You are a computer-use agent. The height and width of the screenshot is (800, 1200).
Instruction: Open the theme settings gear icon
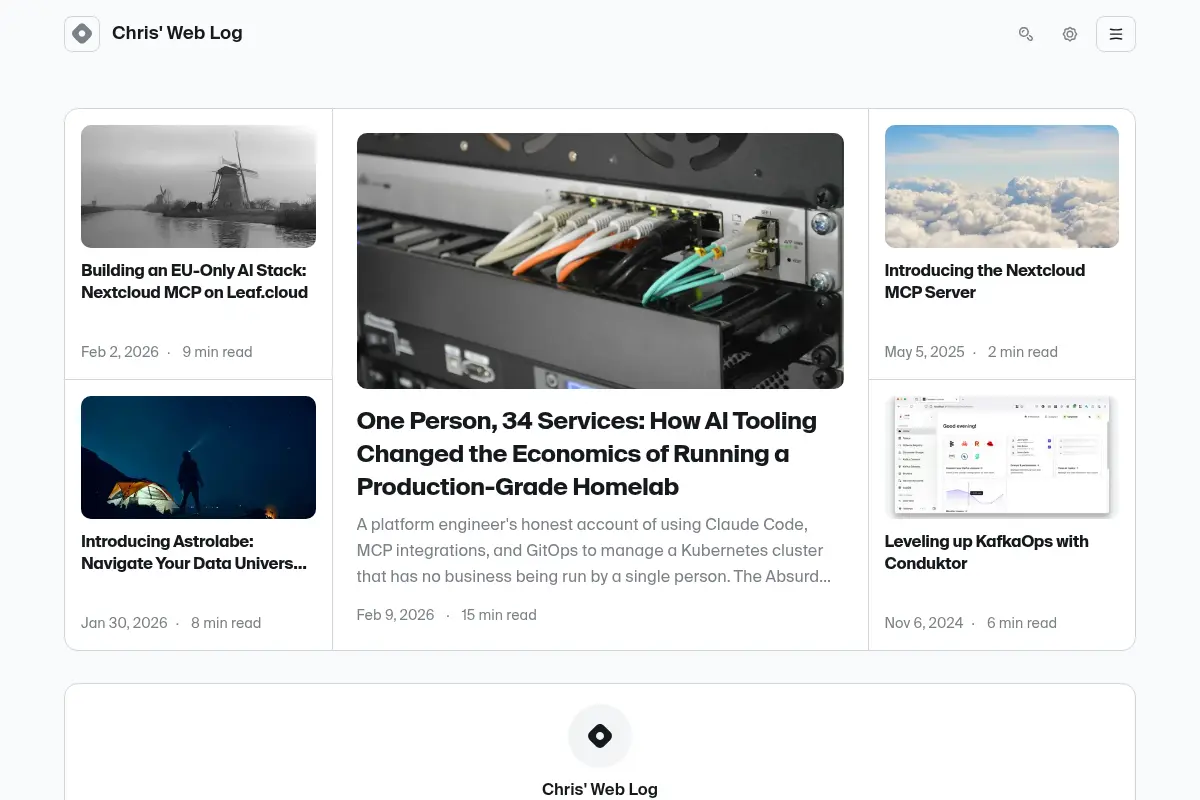pyautogui.click(x=1070, y=34)
